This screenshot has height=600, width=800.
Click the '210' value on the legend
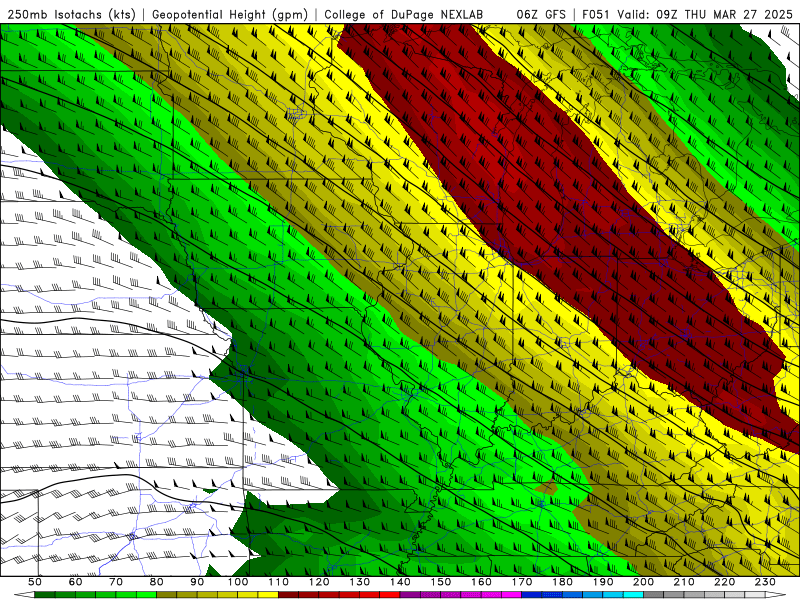684,582
